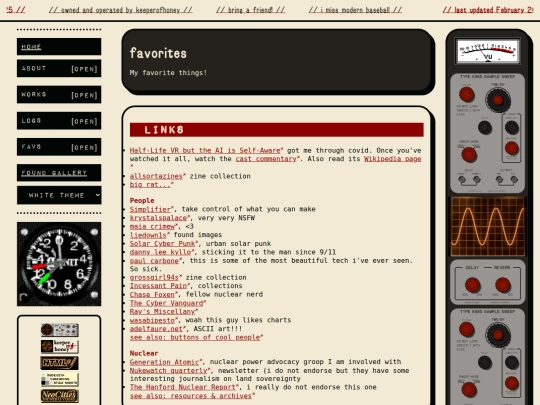Open the wasabipesto link

point(154,320)
